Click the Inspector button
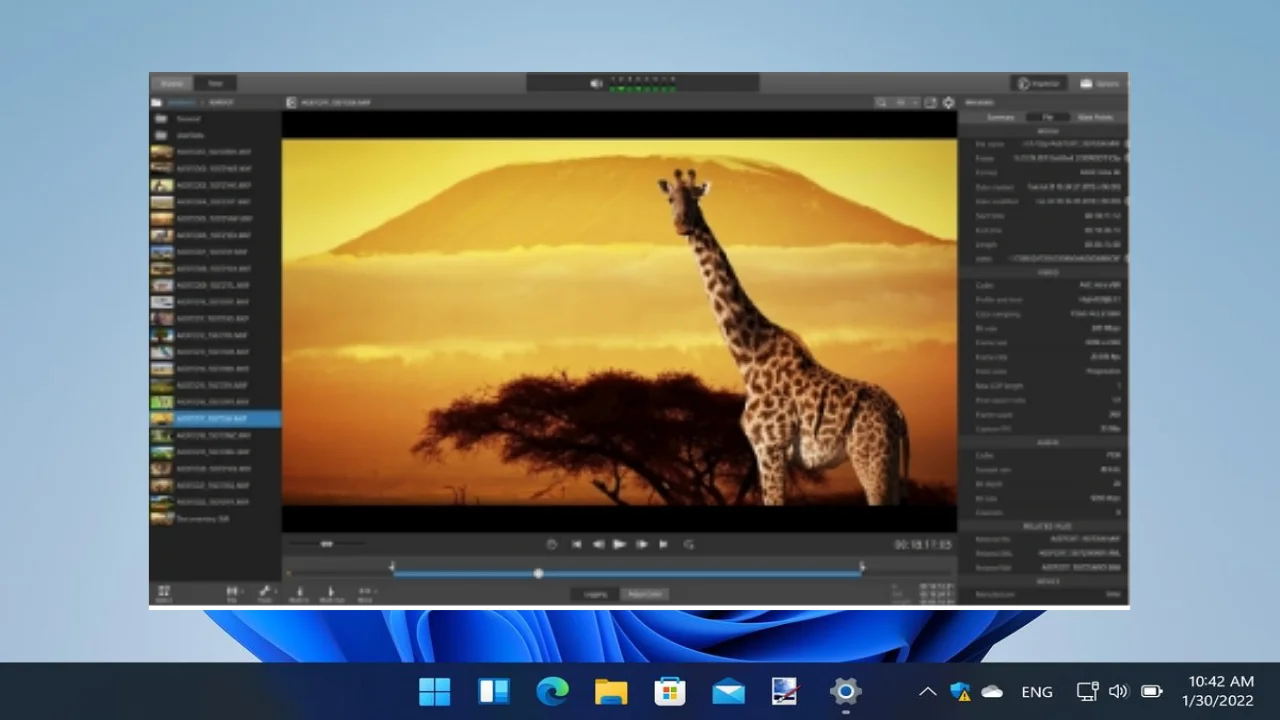The width and height of the screenshot is (1280, 720). click(x=1038, y=83)
